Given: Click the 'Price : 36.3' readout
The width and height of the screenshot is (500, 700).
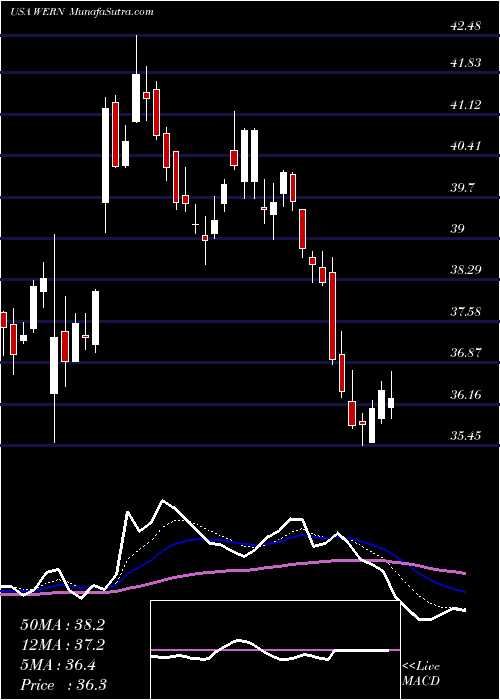Looking at the screenshot, I should 62,685.
